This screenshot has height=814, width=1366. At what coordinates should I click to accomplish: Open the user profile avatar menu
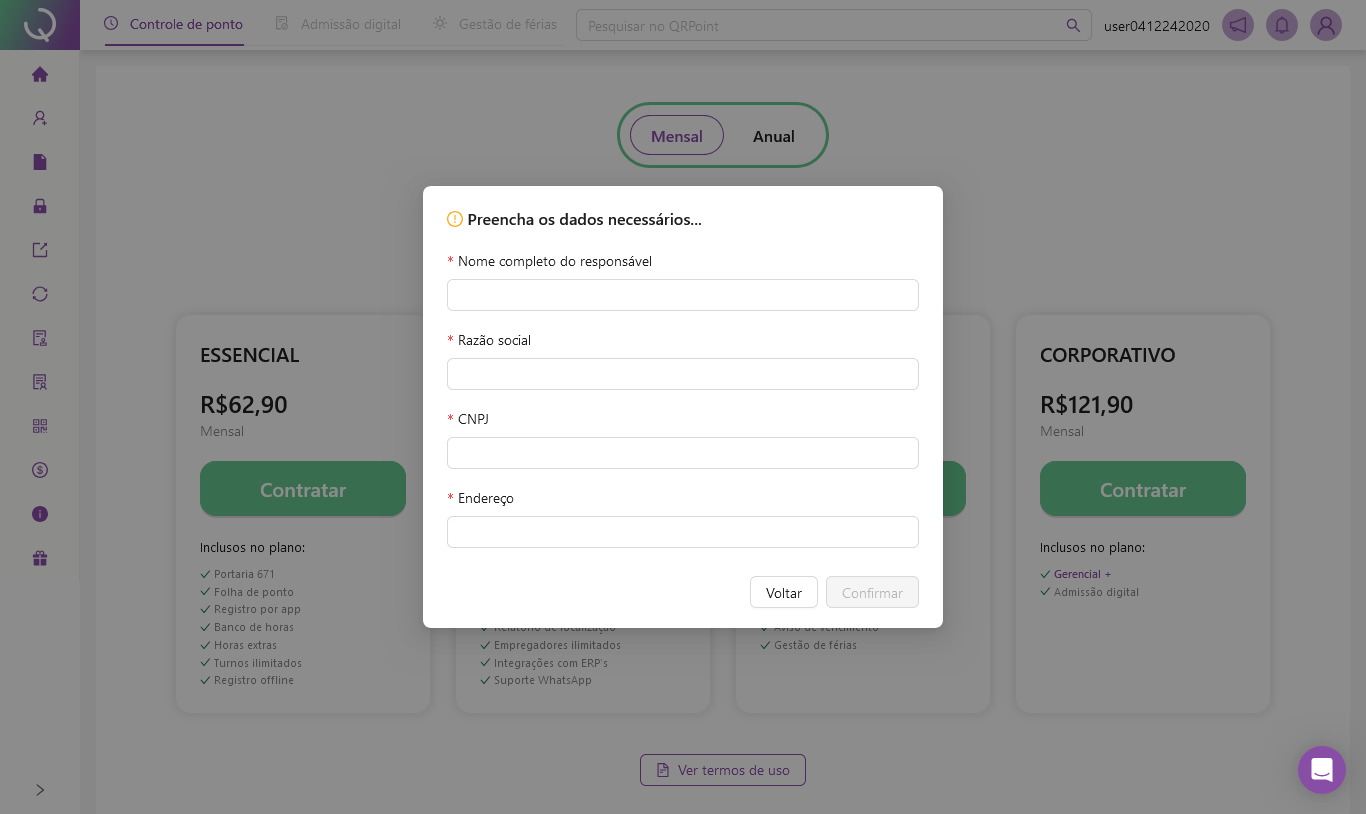point(1326,25)
